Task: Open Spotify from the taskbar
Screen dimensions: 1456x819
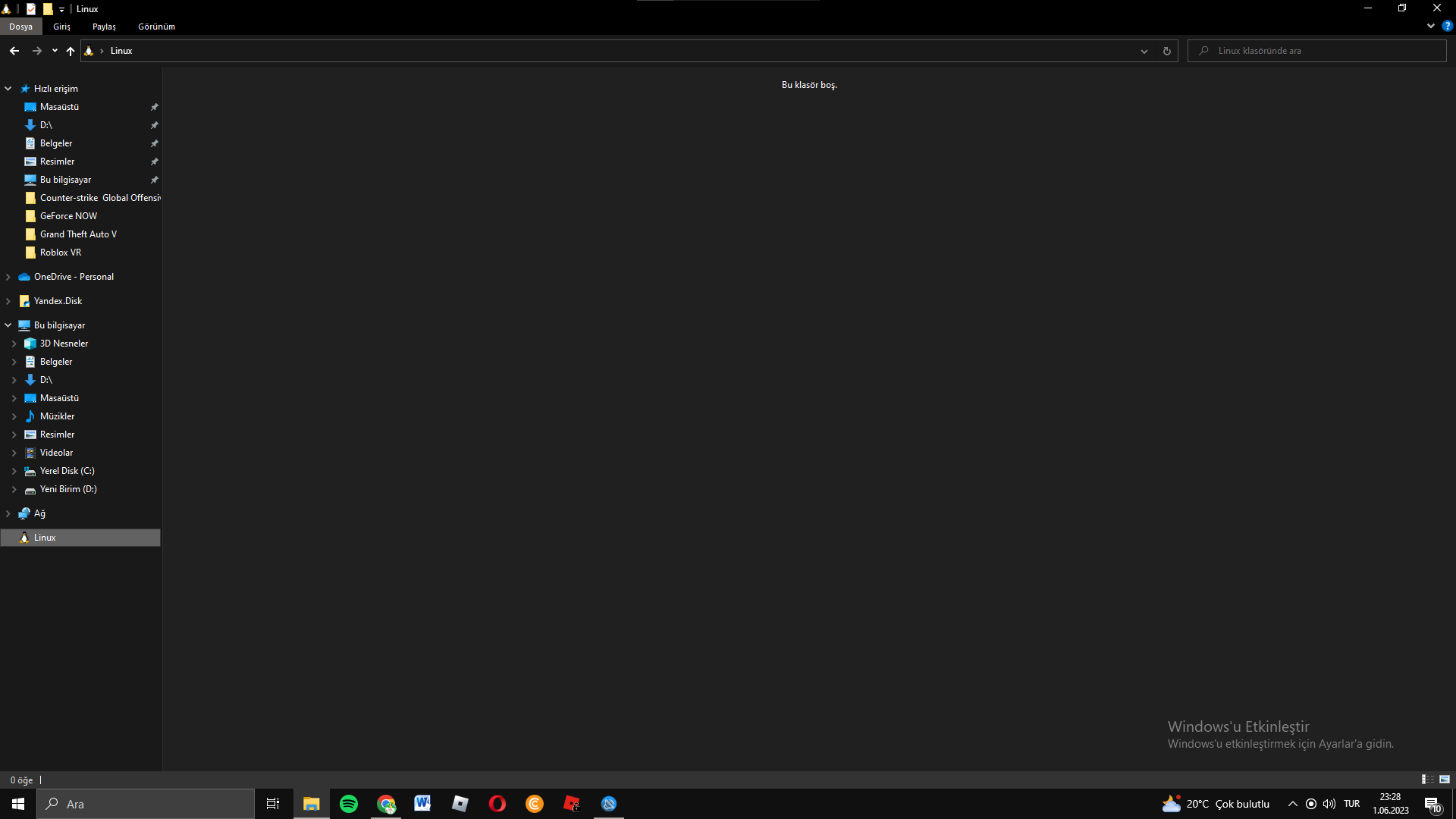Action: pyautogui.click(x=349, y=804)
